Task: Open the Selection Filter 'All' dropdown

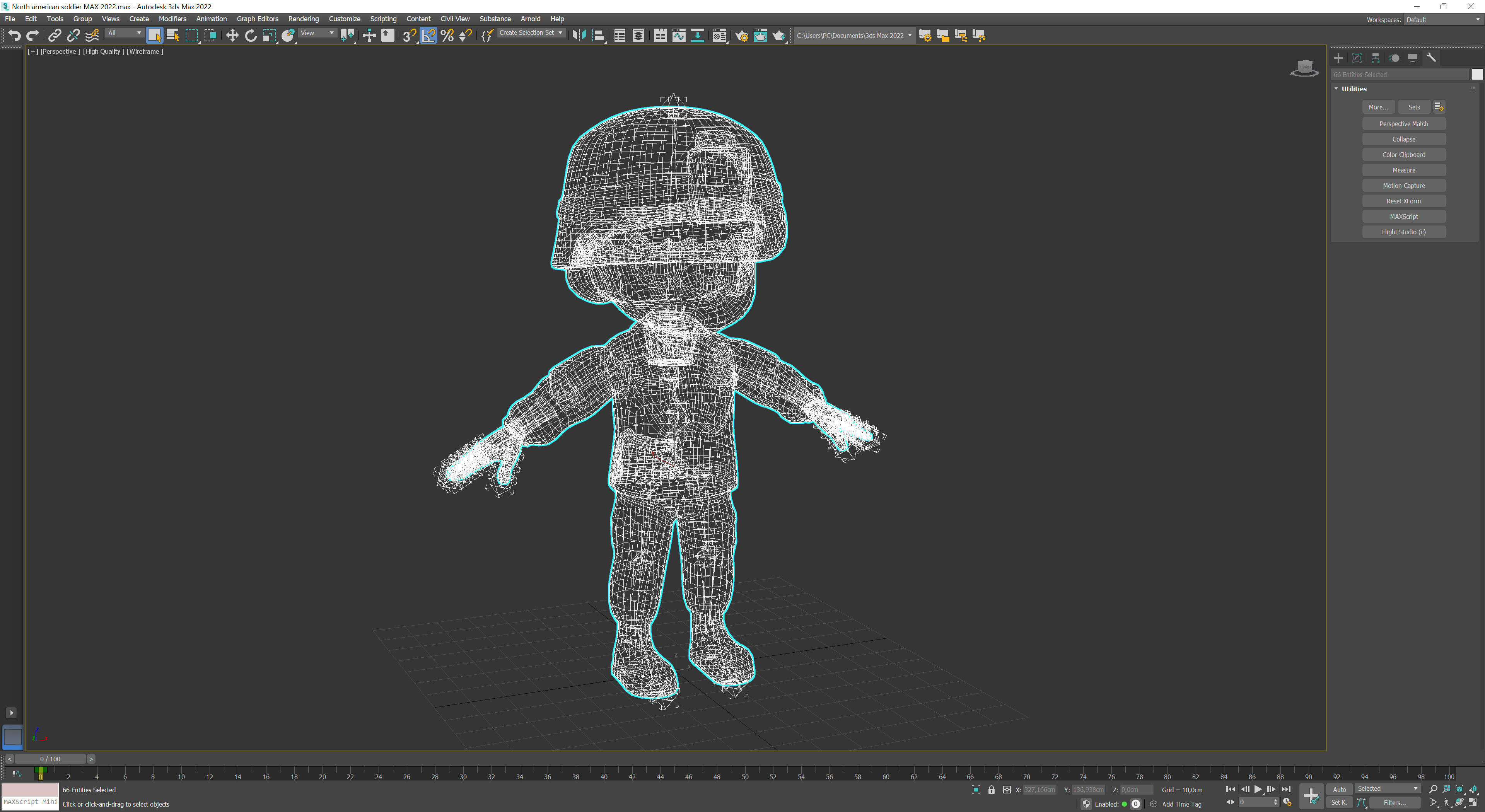Action: coord(125,33)
